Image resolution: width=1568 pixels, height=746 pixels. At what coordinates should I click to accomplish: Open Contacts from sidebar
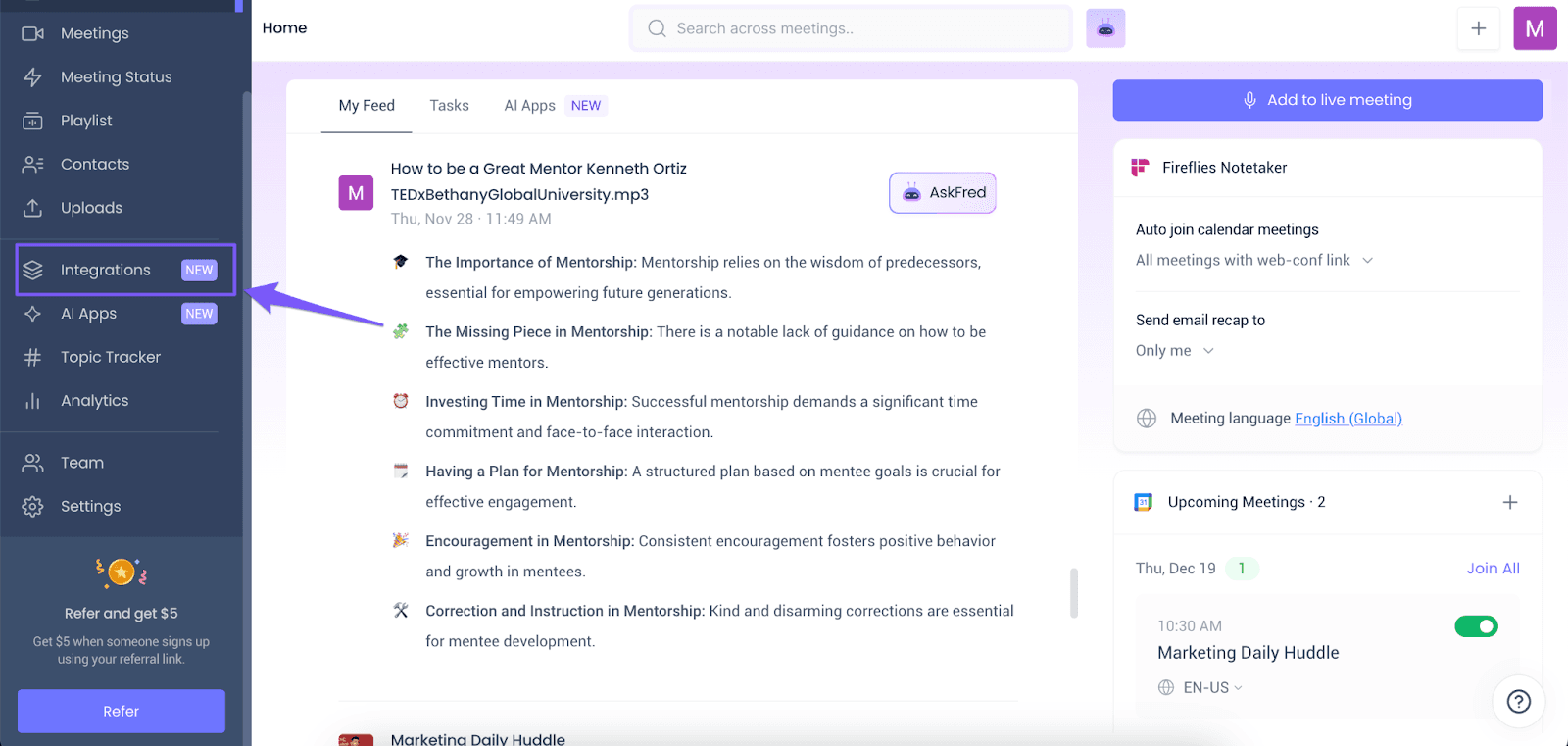94,164
